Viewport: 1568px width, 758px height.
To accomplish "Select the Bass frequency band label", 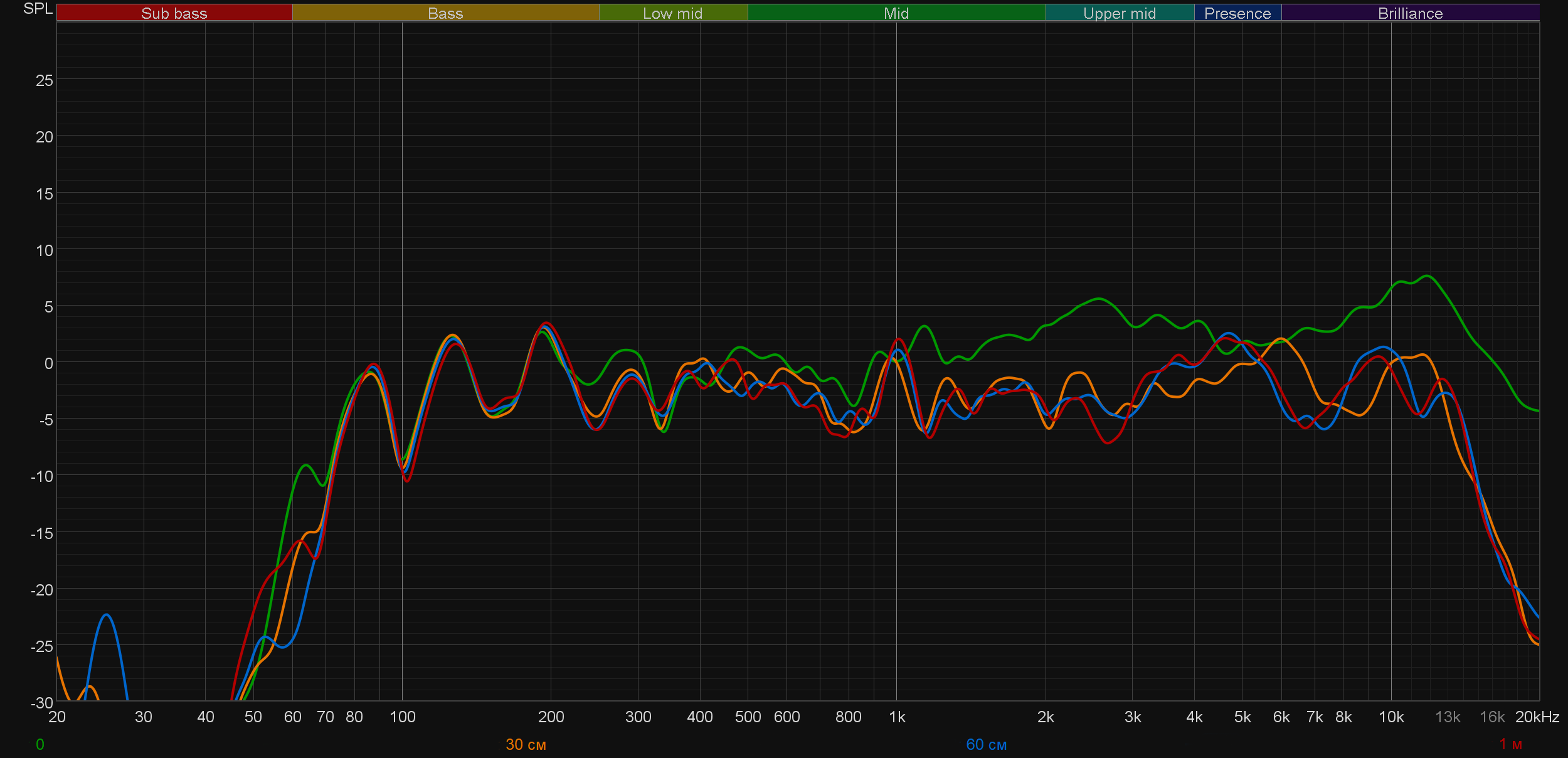I will click(x=445, y=13).
